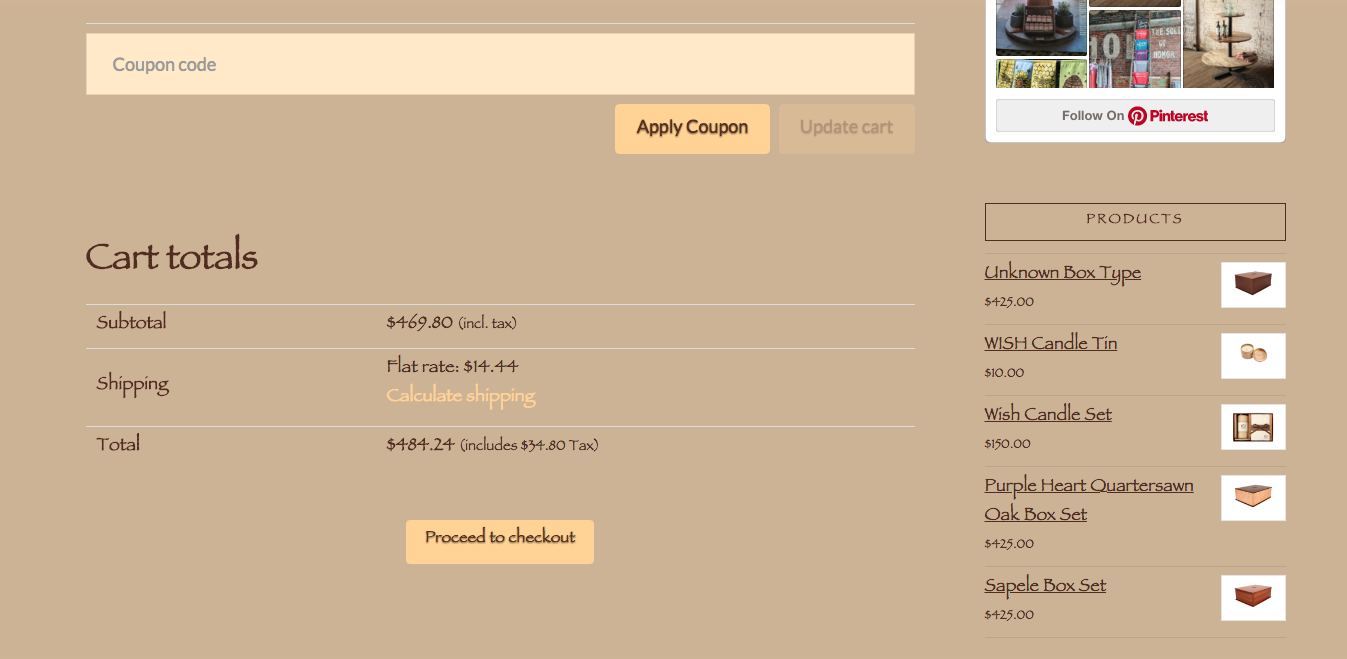Visit the Wish Candle Set product link

1047,415
